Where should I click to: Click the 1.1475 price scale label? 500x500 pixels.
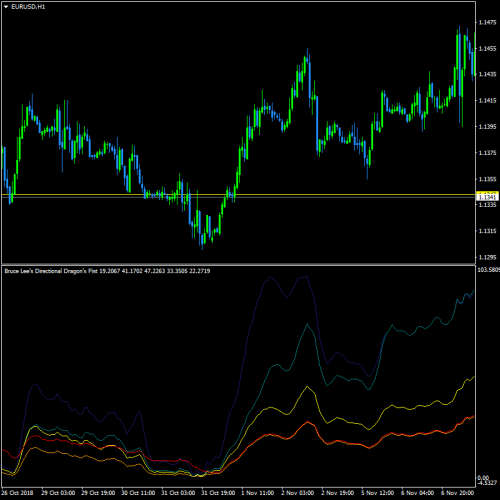point(487,22)
